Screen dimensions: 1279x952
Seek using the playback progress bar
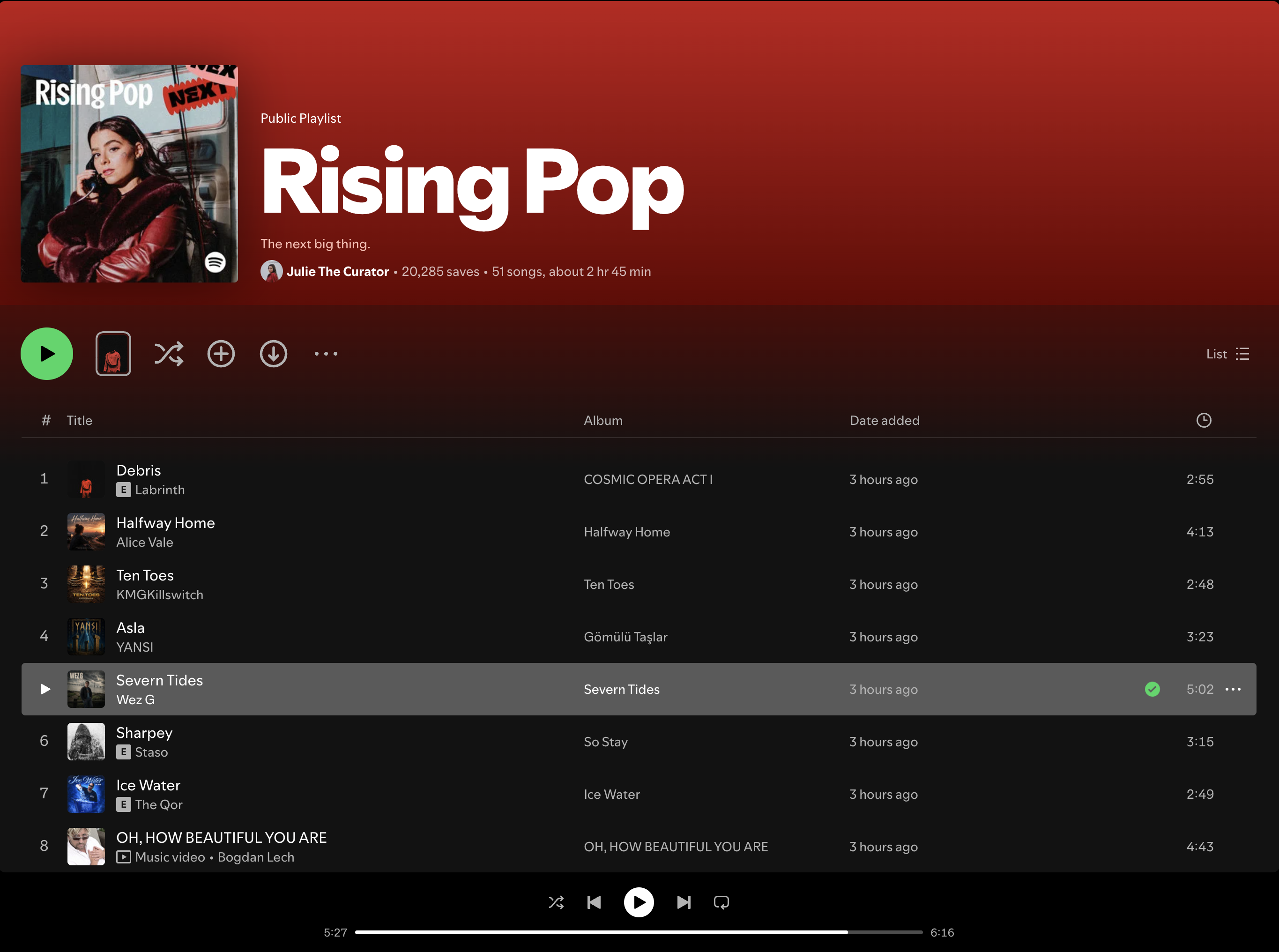(x=639, y=932)
